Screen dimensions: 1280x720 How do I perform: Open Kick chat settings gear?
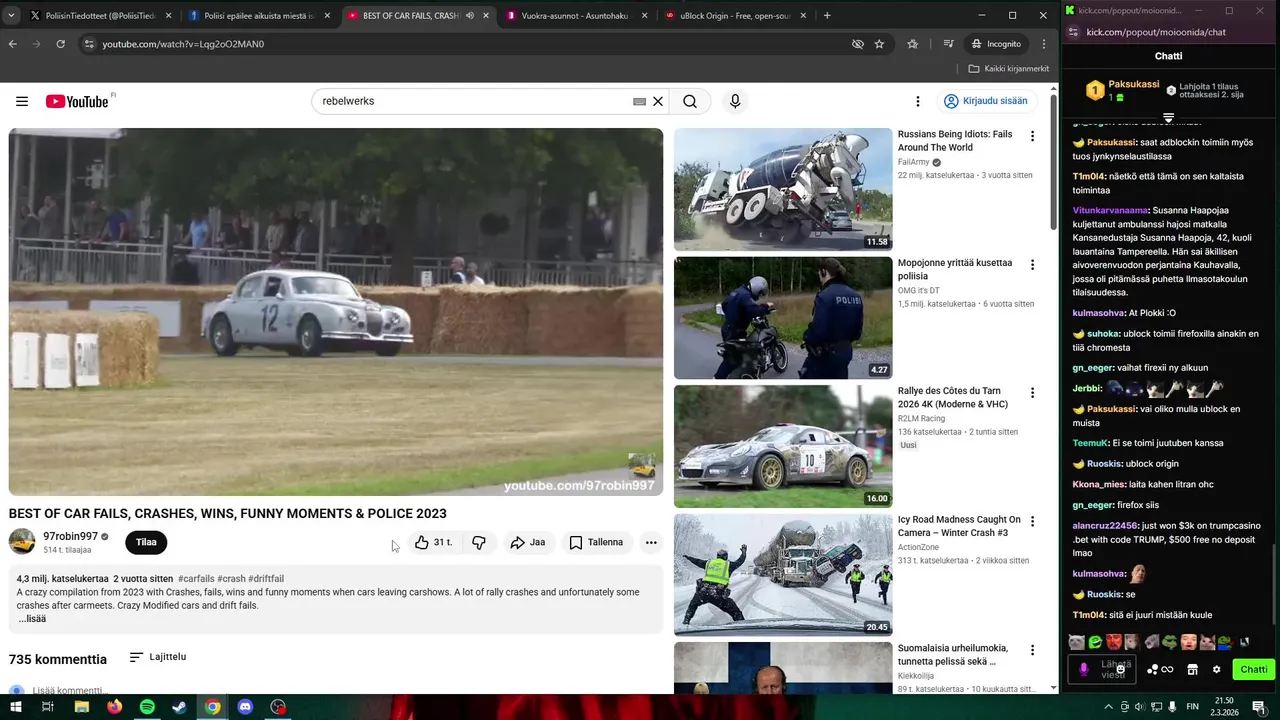(1216, 670)
